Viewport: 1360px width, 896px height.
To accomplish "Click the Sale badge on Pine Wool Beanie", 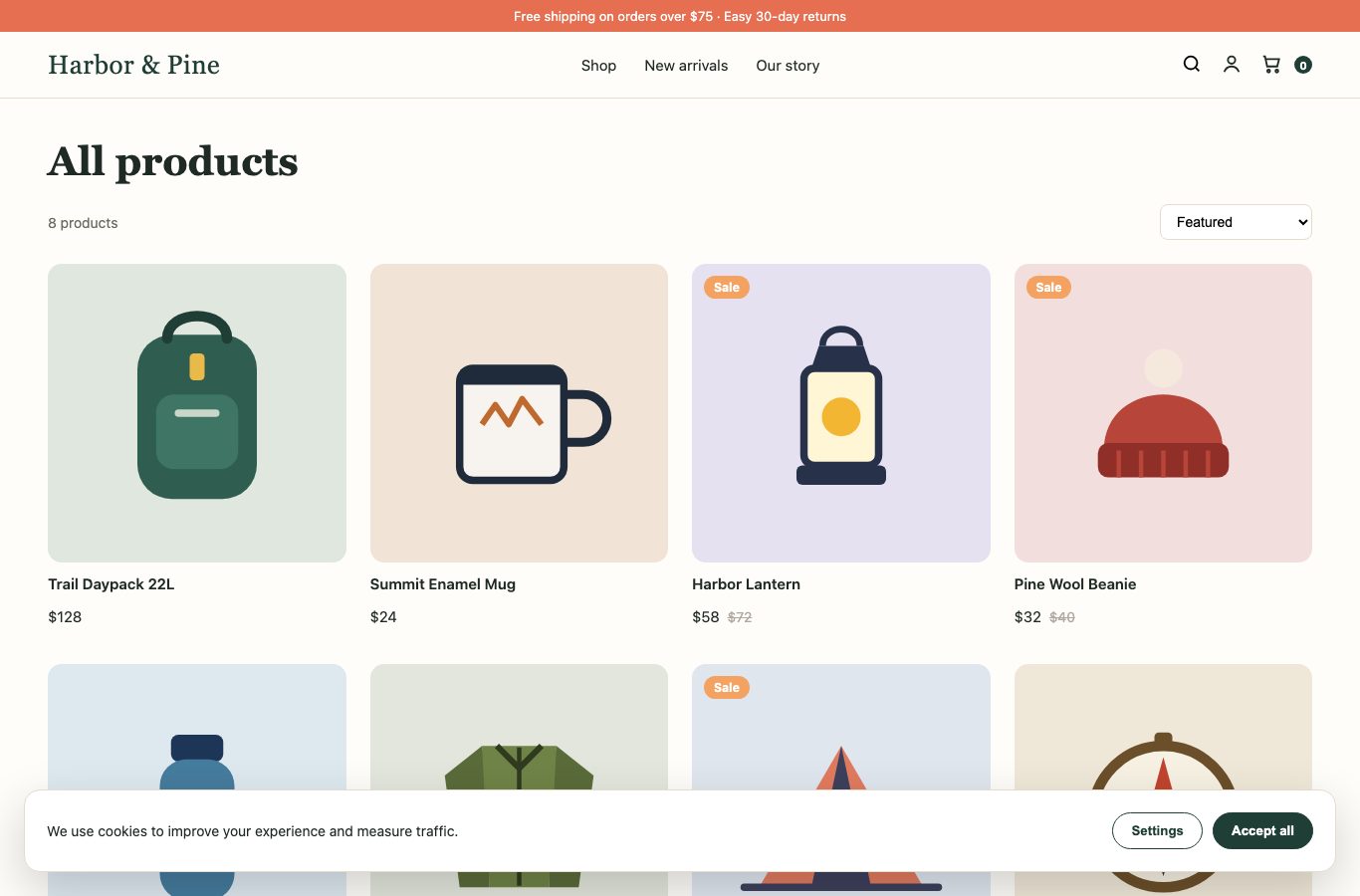I will click(x=1048, y=288).
